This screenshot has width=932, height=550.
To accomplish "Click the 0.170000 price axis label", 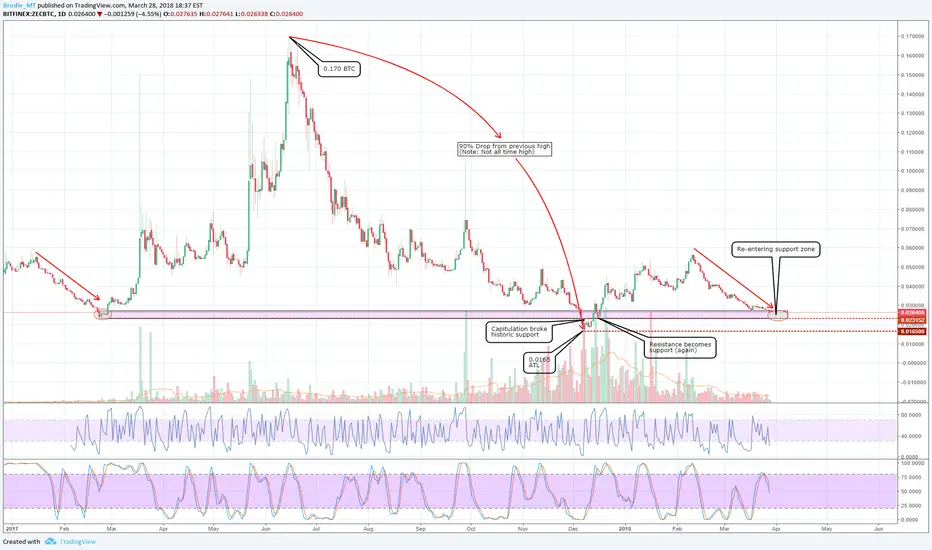I will 912,36.
